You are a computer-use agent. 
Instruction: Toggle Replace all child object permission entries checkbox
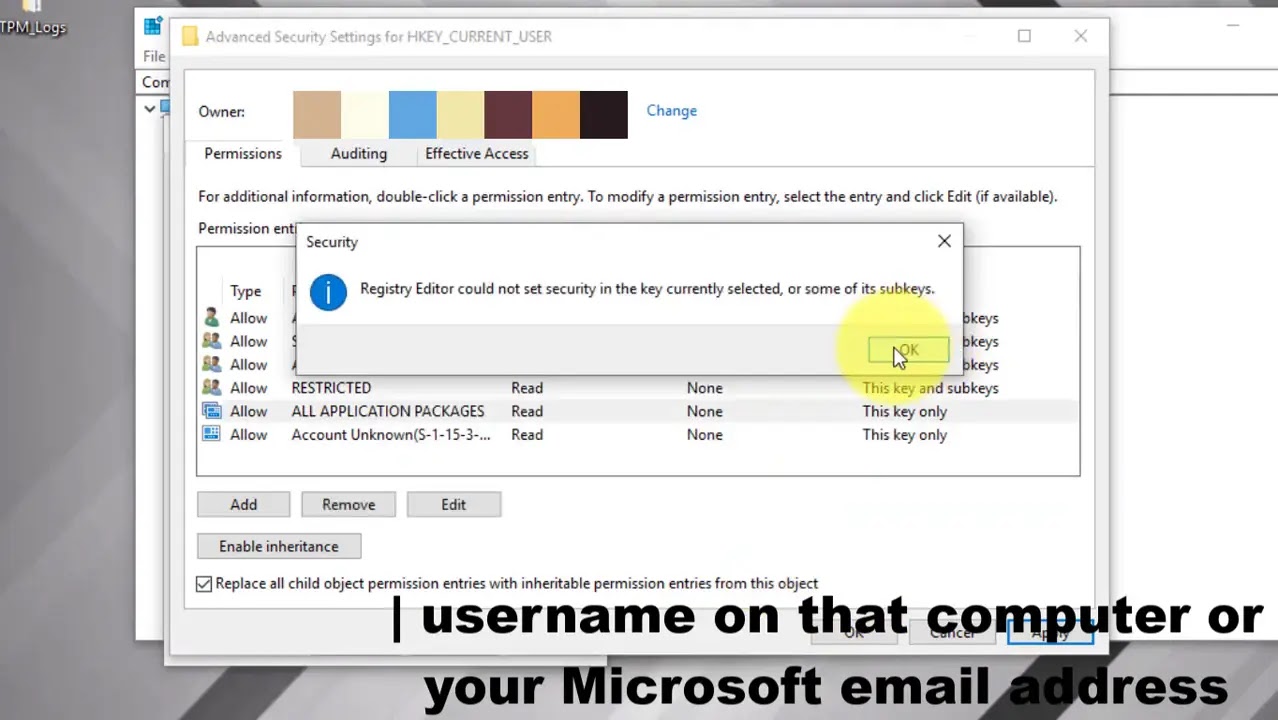click(x=204, y=584)
